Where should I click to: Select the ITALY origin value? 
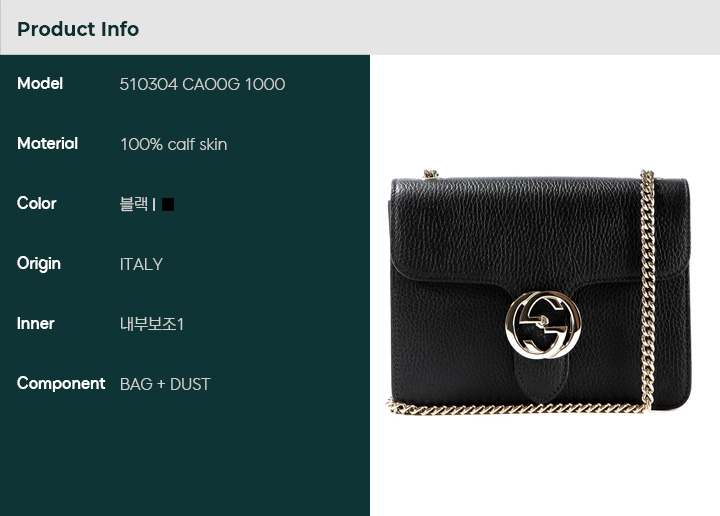pyautogui.click(x=141, y=264)
